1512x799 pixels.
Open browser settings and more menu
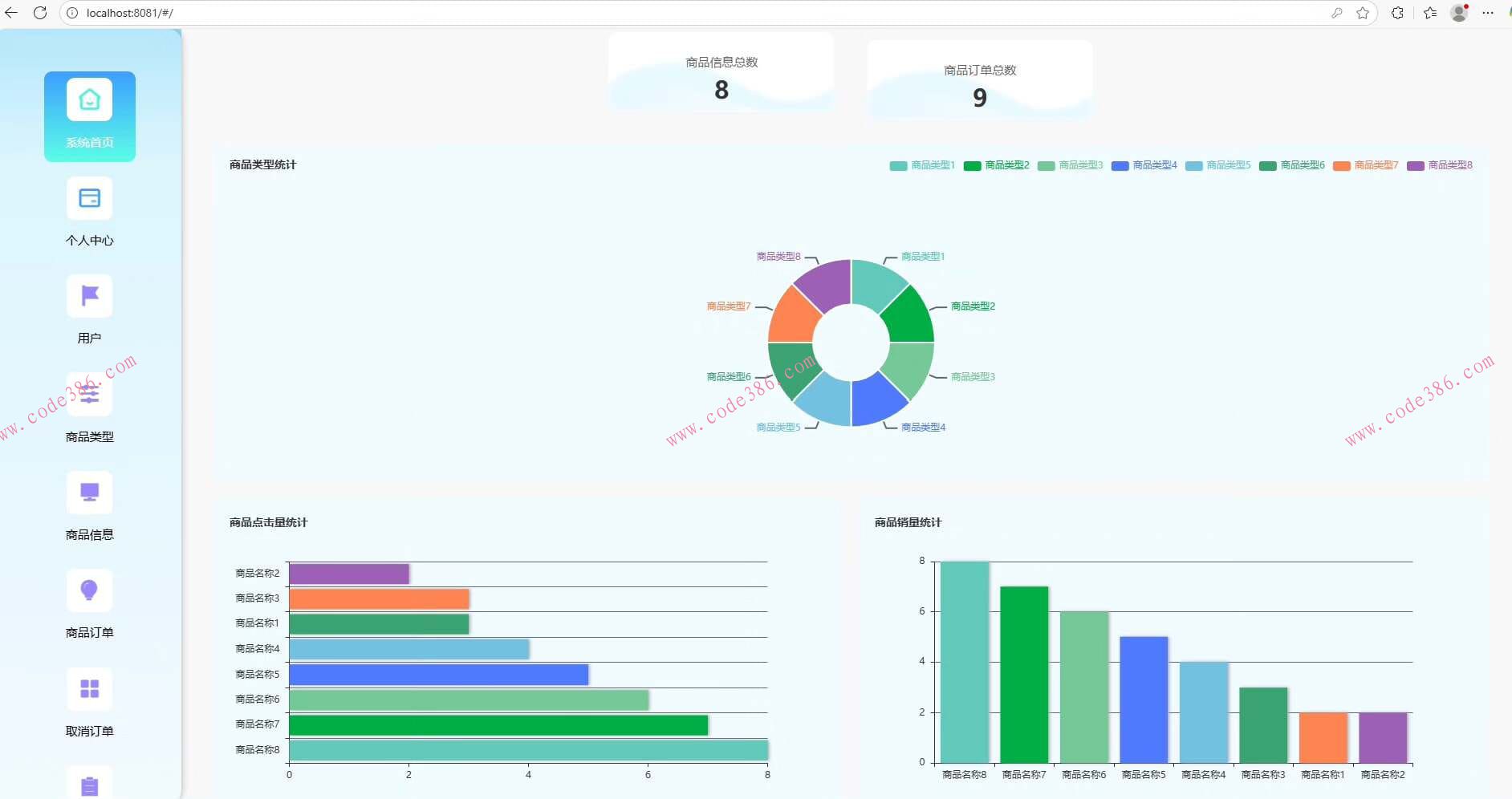click(x=1488, y=13)
